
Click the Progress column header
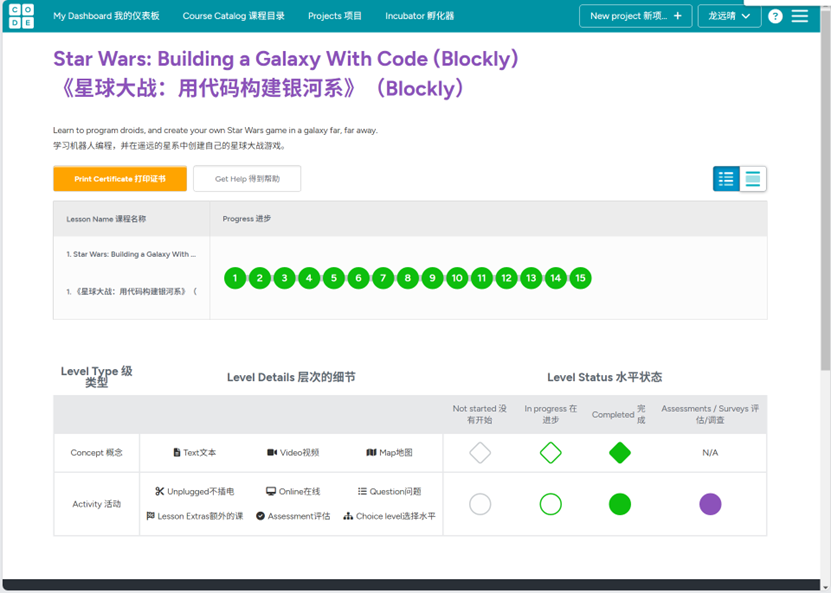point(246,219)
